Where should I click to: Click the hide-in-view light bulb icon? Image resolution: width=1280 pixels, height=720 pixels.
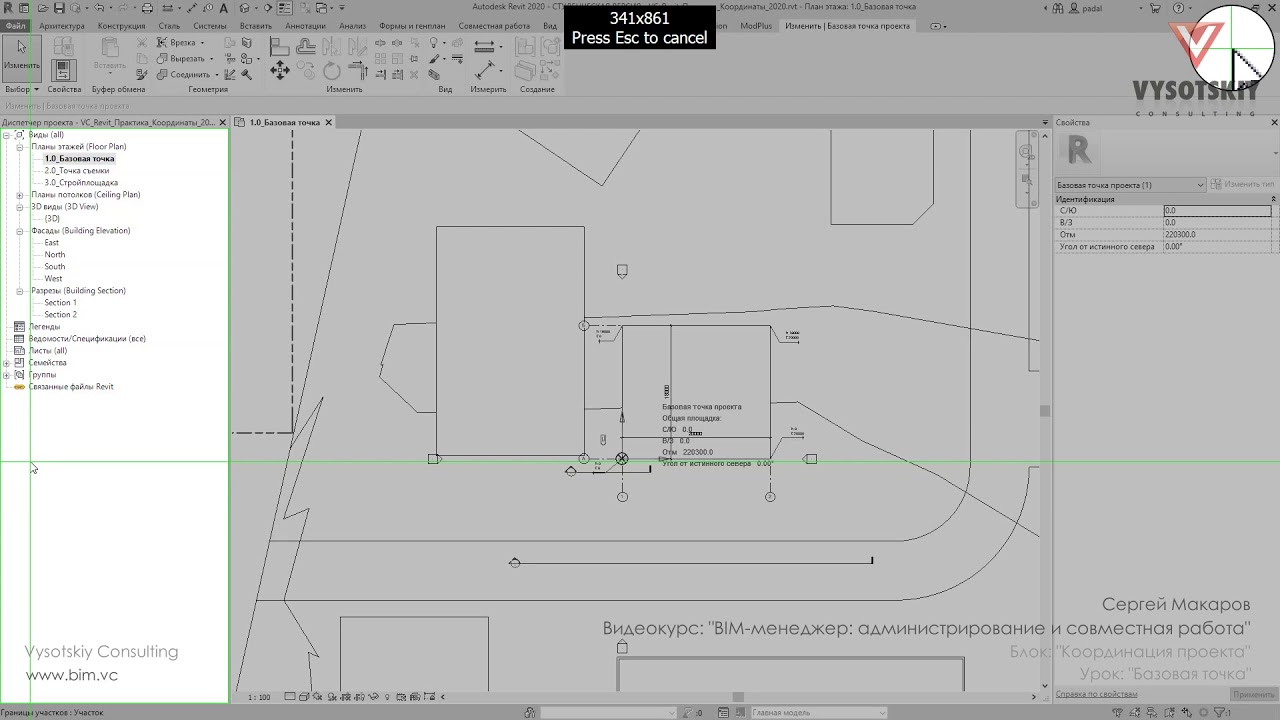pyautogui.click(x=435, y=43)
